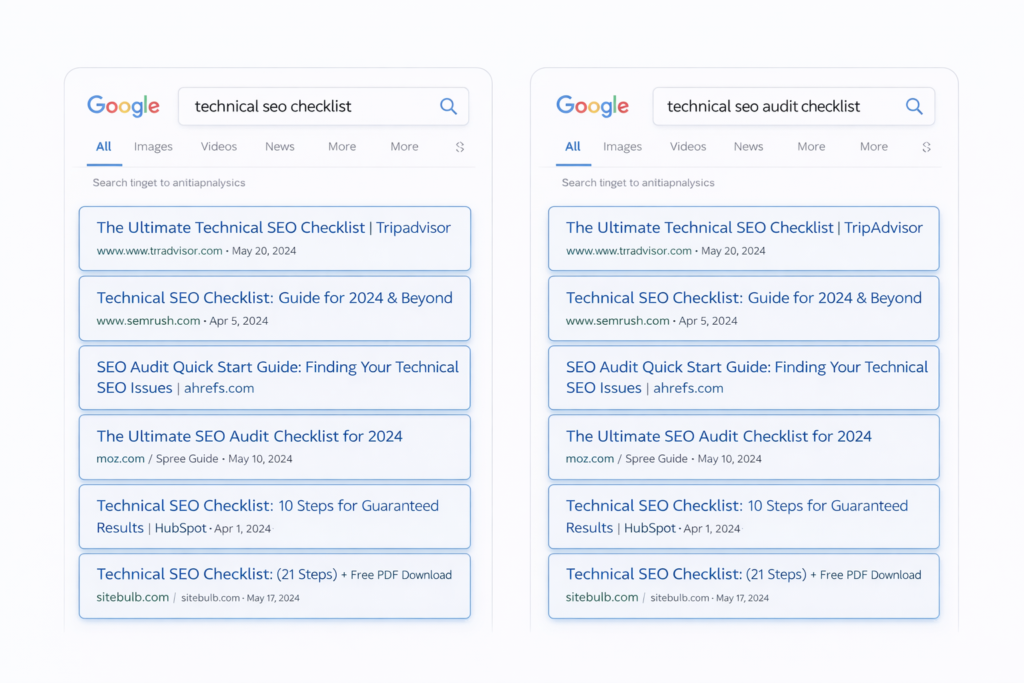Open the moz.com Ultimate SEO Audit Checklist
This screenshot has width=1024, height=683.
pyautogui.click(x=274, y=447)
